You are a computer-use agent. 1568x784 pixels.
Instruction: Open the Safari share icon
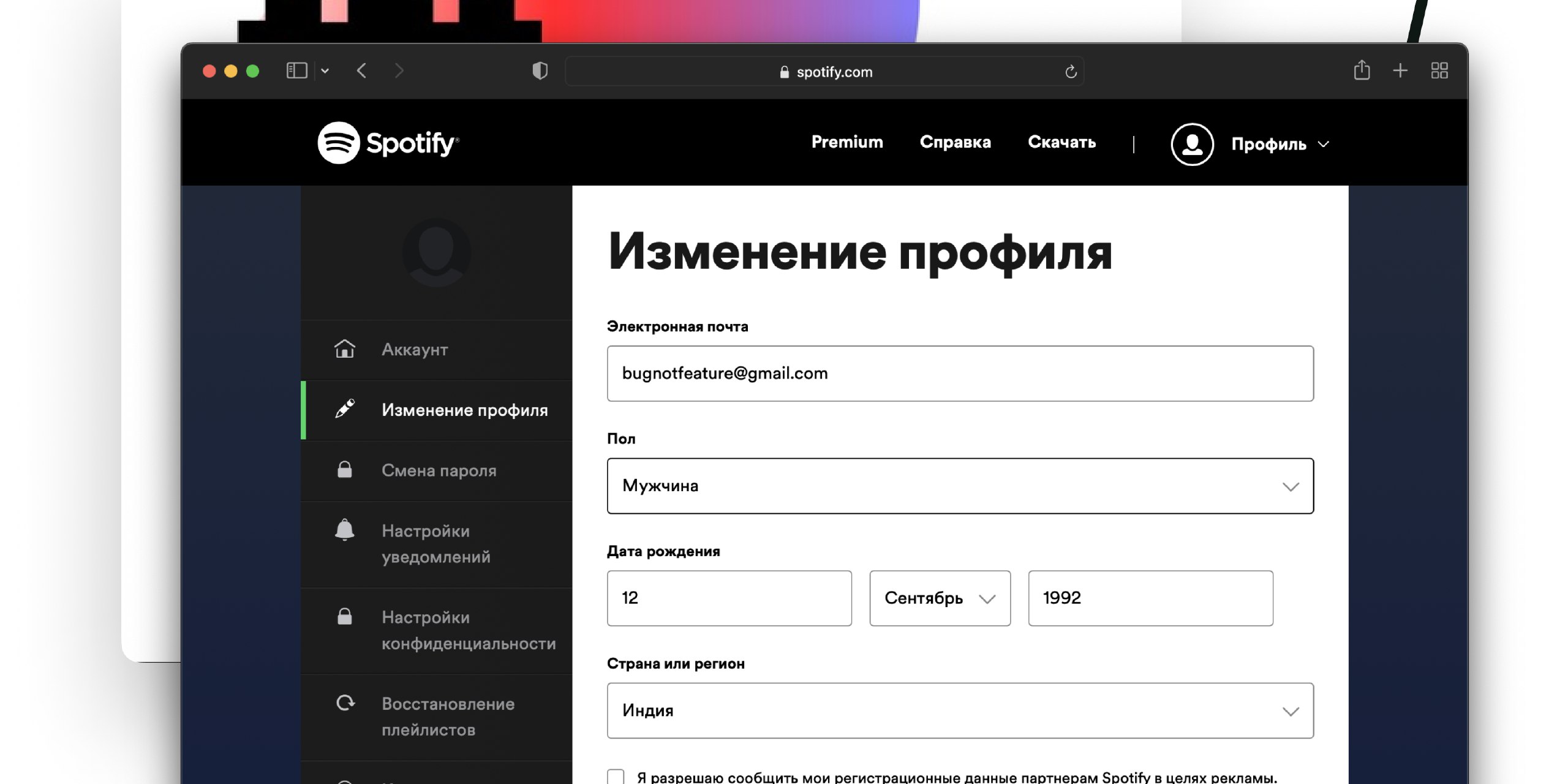tap(1361, 70)
